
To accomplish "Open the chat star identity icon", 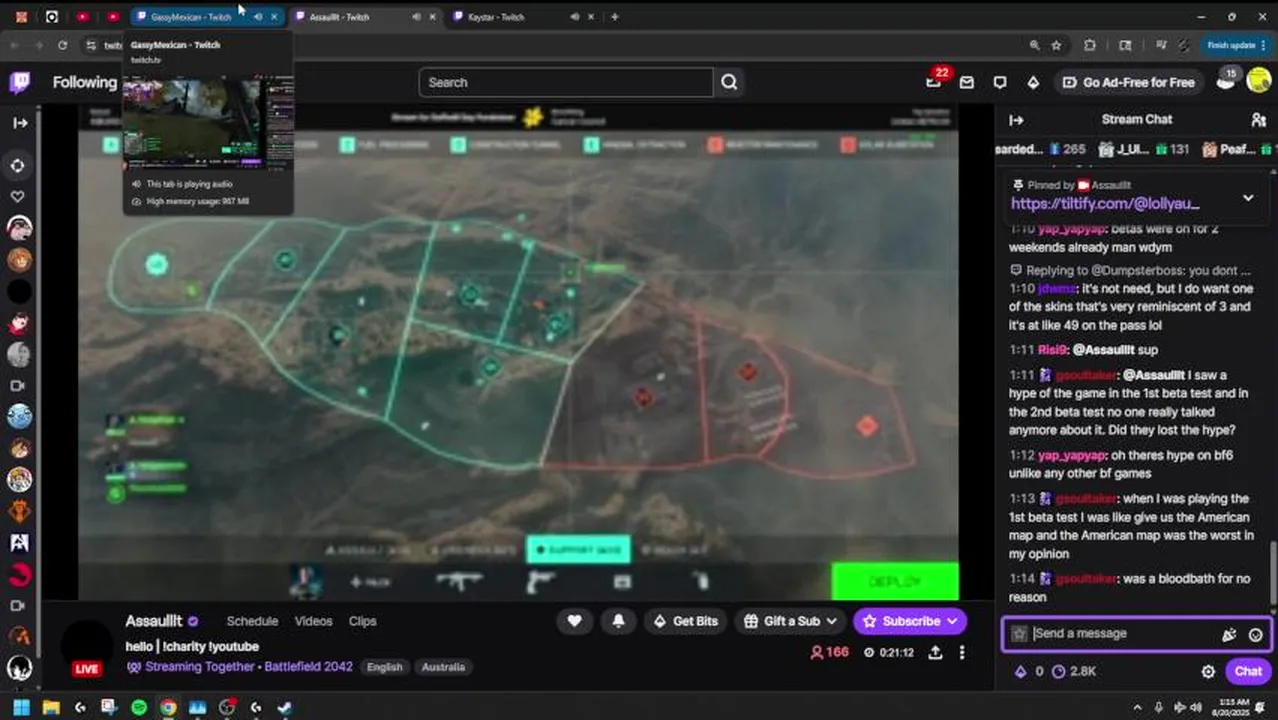I will [1019, 634].
